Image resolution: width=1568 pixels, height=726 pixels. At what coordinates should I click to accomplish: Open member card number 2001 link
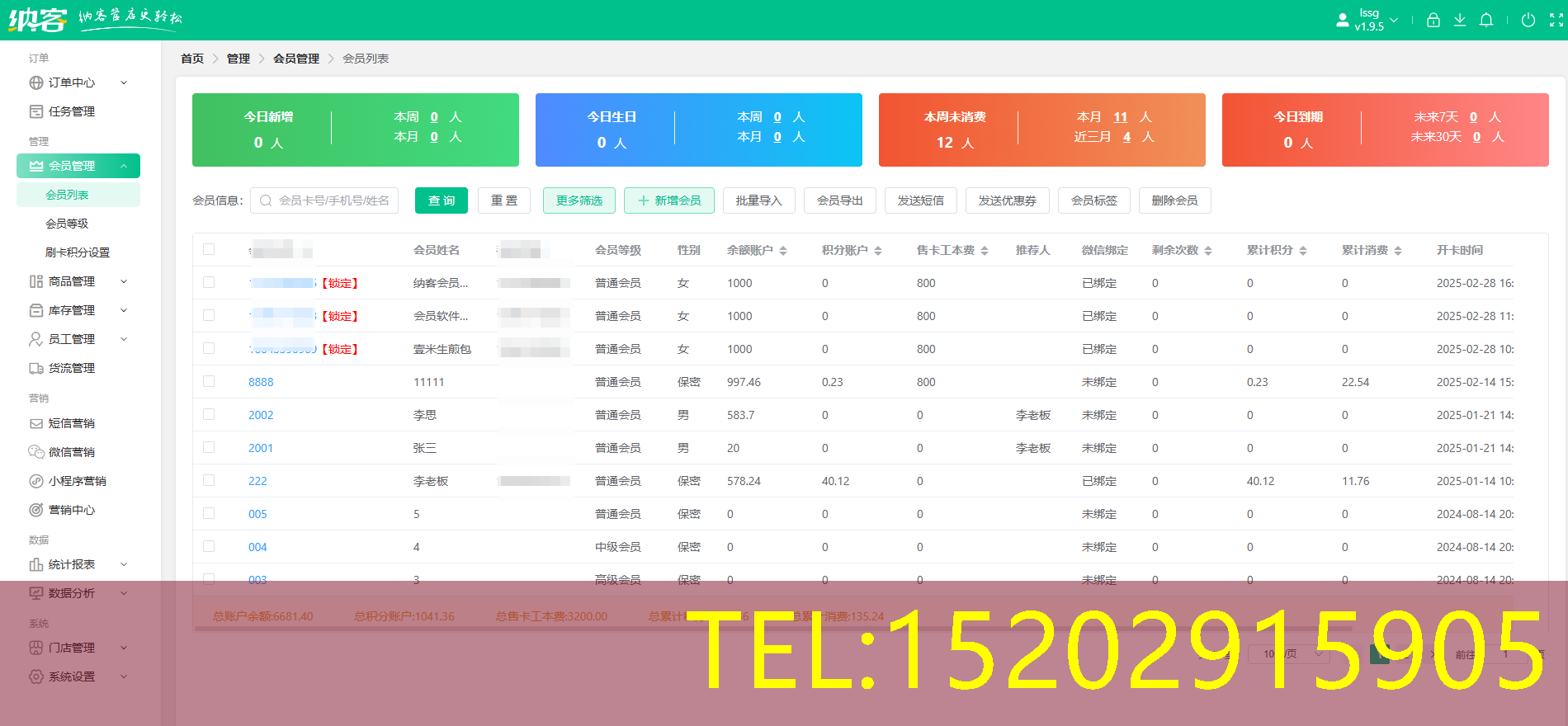click(x=261, y=448)
